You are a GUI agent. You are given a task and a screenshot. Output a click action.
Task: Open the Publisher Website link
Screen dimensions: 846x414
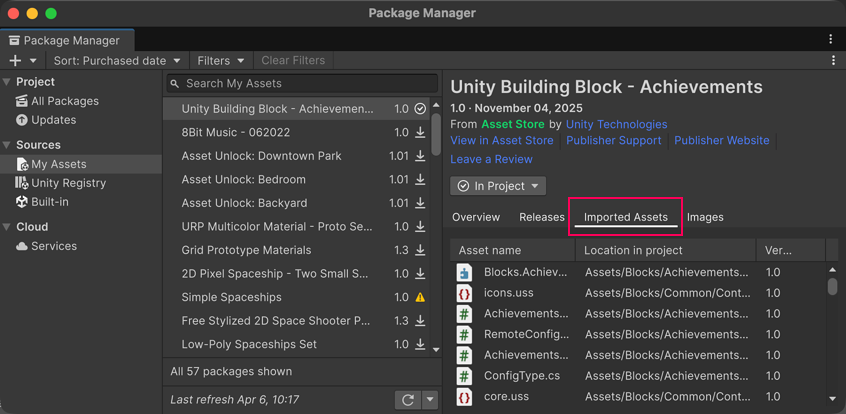(x=722, y=140)
